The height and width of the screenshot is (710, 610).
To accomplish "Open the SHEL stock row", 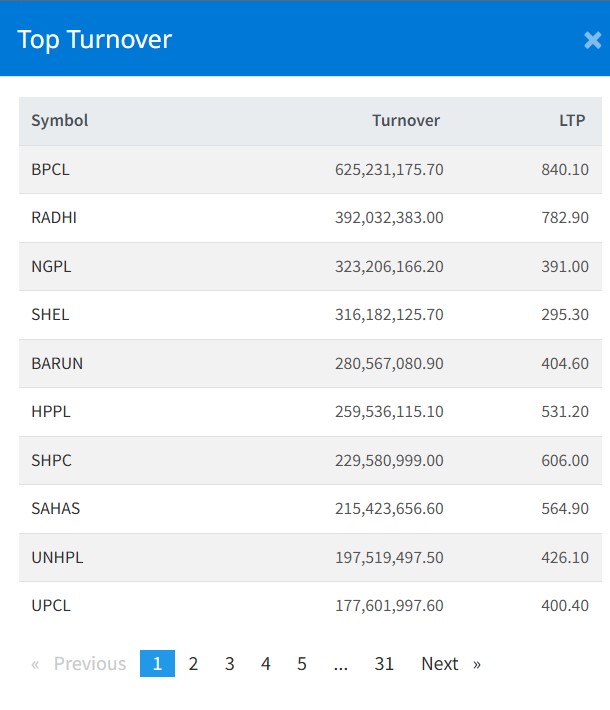I will pyautogui.click(x=51, y=315).
